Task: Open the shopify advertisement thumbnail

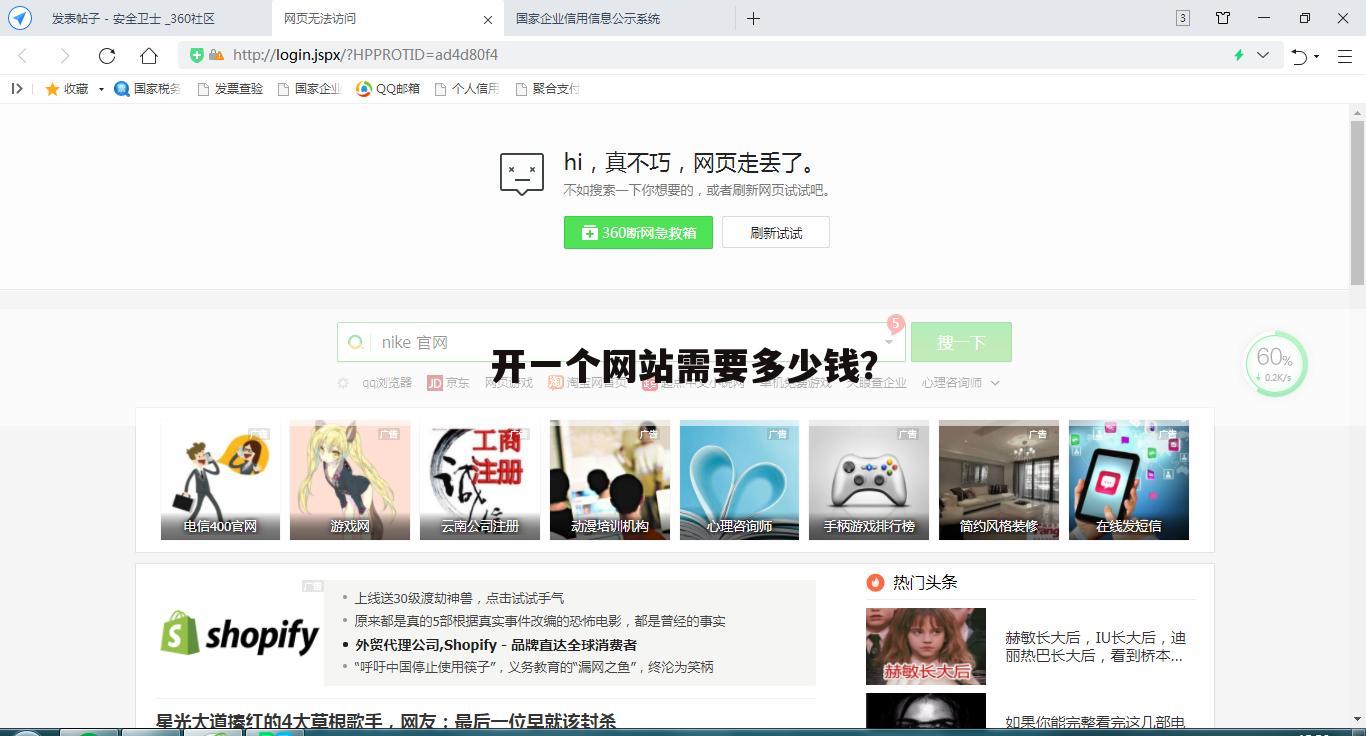Action: tap(239, 633)
